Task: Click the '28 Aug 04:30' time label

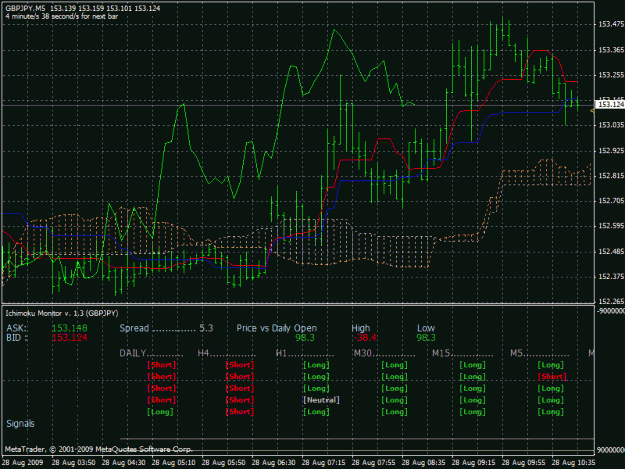Action: [x=124, y=463]
